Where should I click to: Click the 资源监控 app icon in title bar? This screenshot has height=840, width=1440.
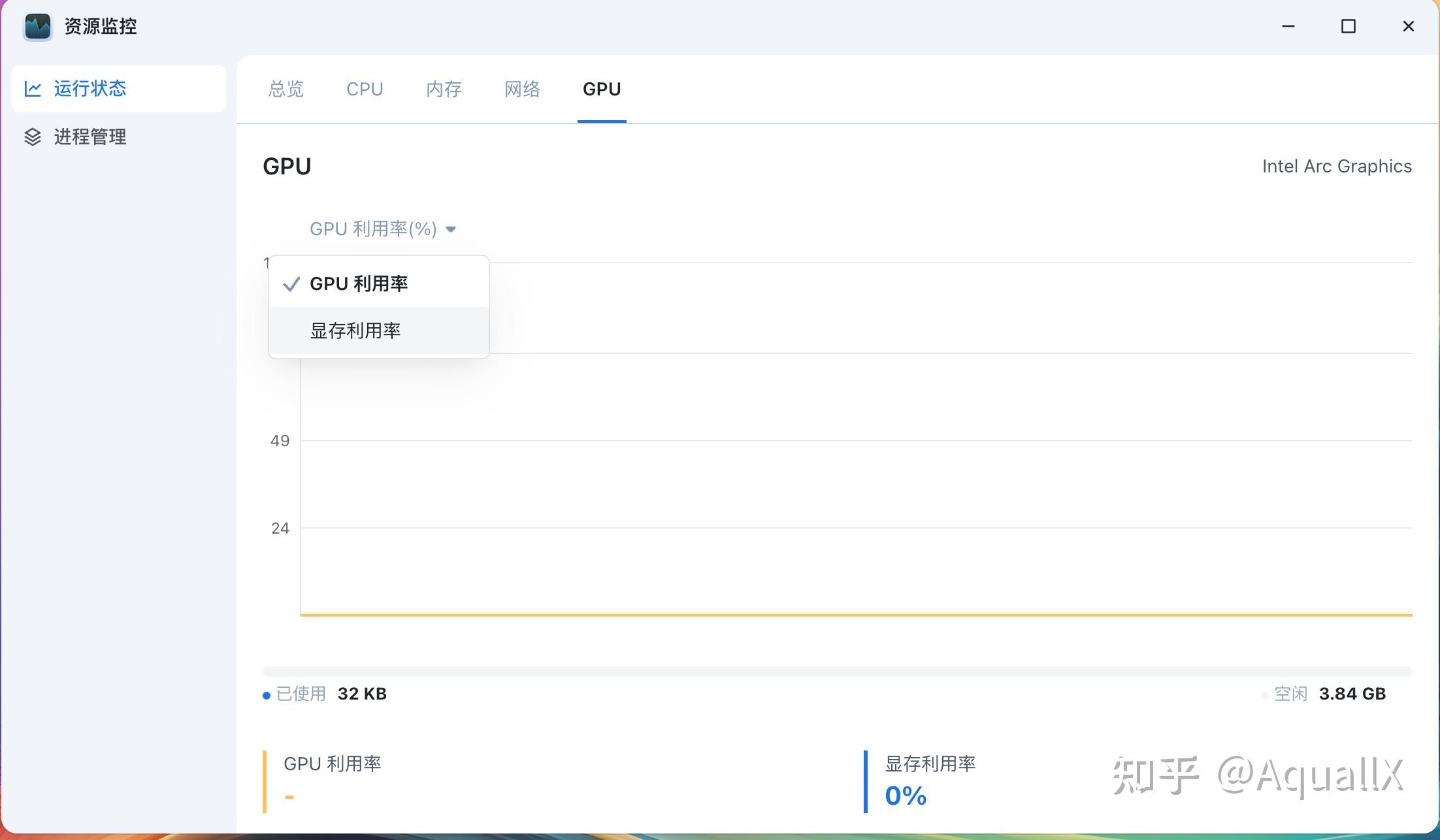(x=37, y=26)
